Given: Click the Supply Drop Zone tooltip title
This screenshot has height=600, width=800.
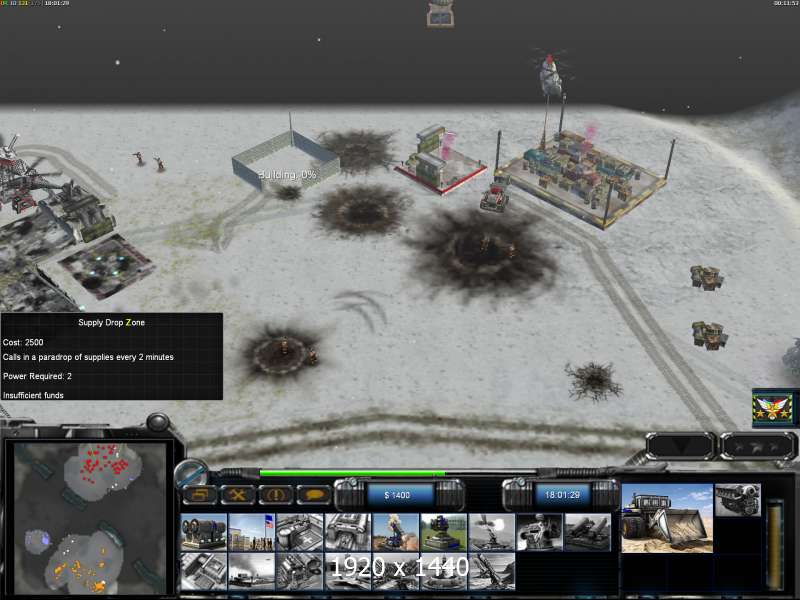Looking at the screenshot, I should click(111, 322).
